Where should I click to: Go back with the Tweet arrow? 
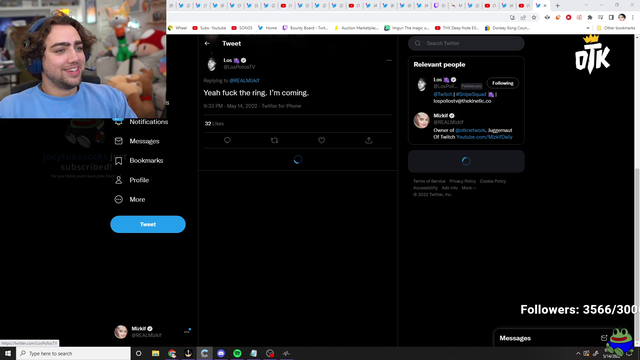(207, 43)
